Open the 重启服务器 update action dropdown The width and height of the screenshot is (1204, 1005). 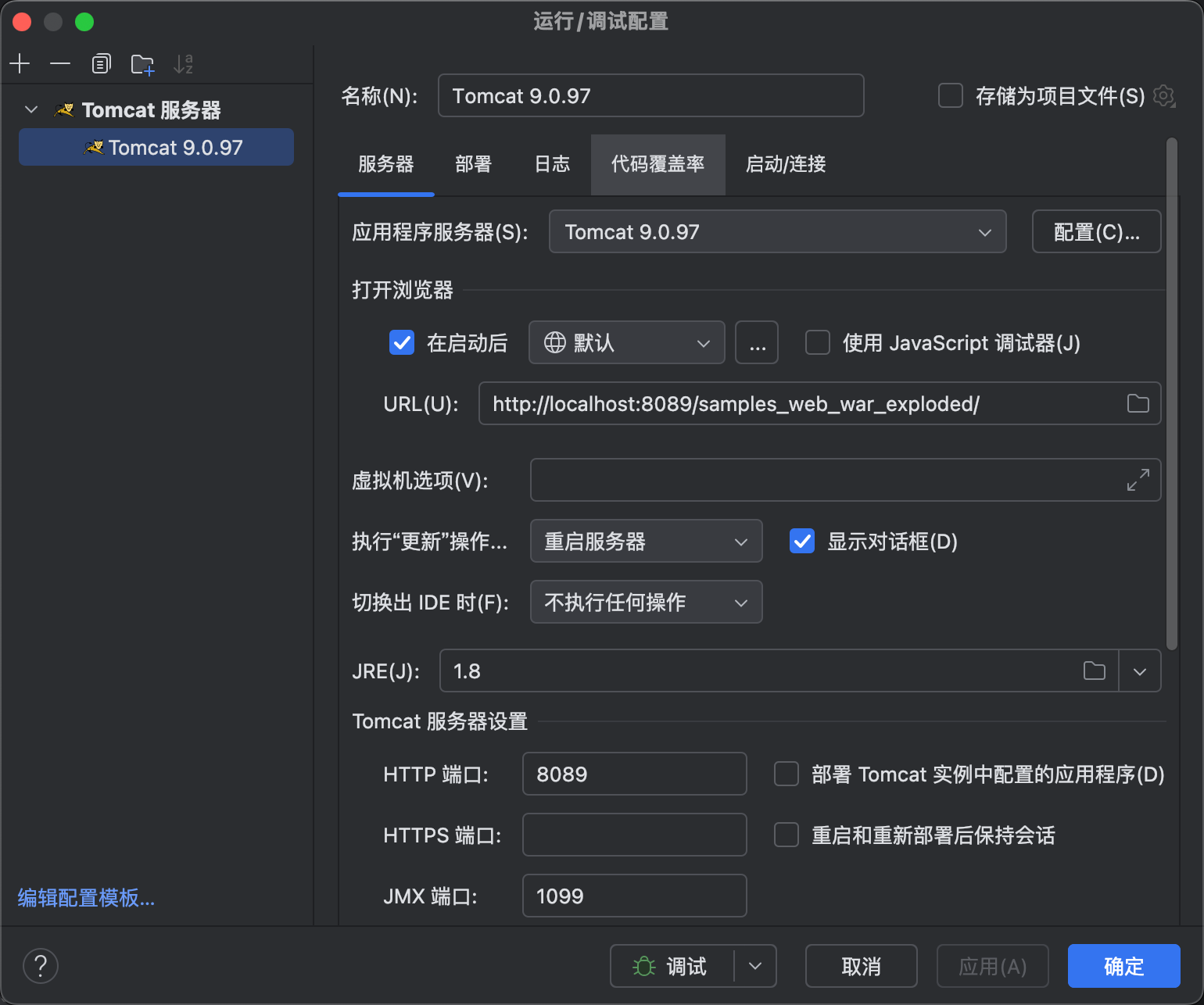pyautogui.click(x=646, y=541)
